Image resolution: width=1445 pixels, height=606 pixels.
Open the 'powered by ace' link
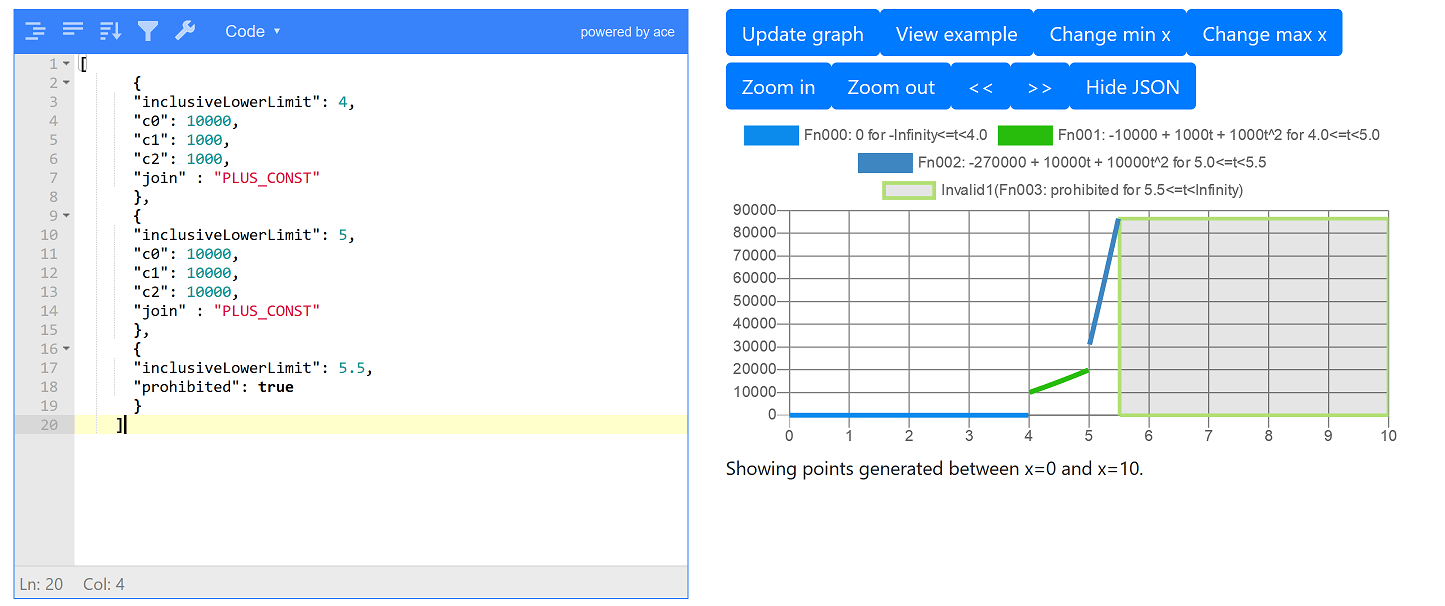point(627,32)
